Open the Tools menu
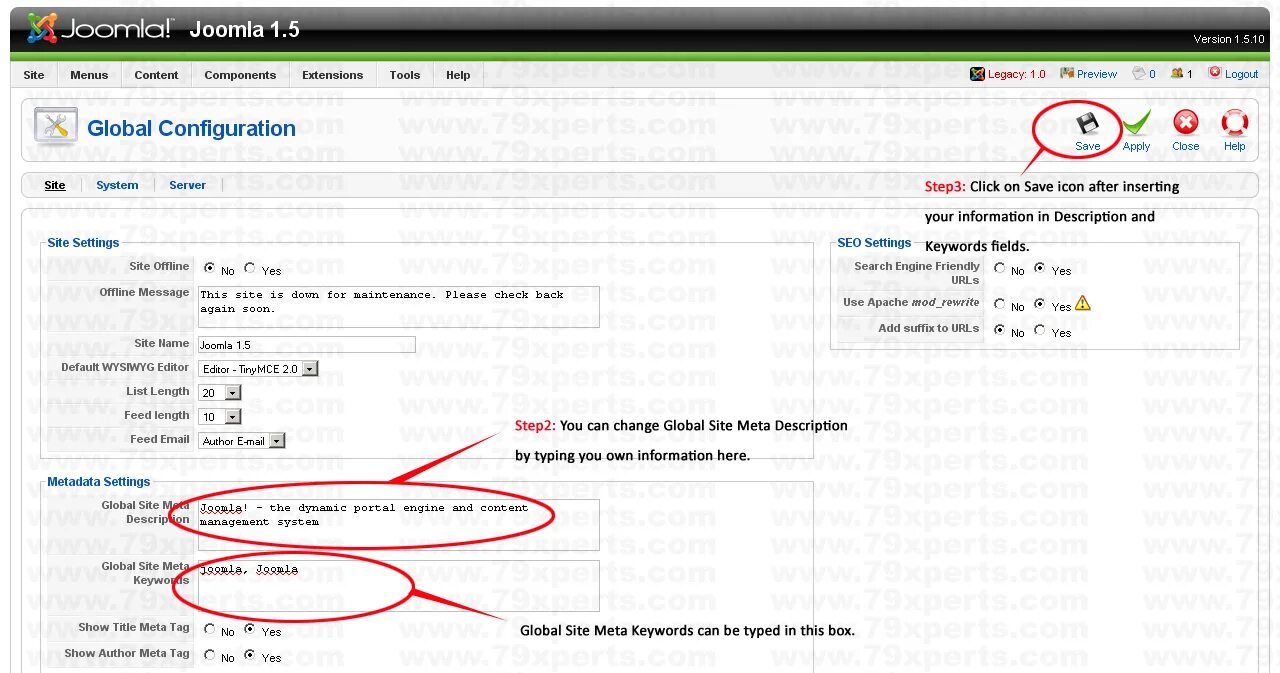Viewport: 1280px width, 673px height. tap(405, 75)
